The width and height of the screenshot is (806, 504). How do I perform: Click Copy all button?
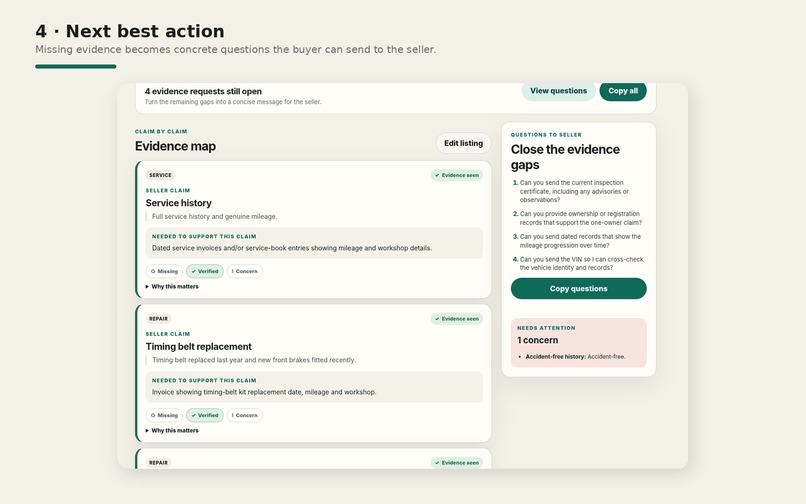622,91
